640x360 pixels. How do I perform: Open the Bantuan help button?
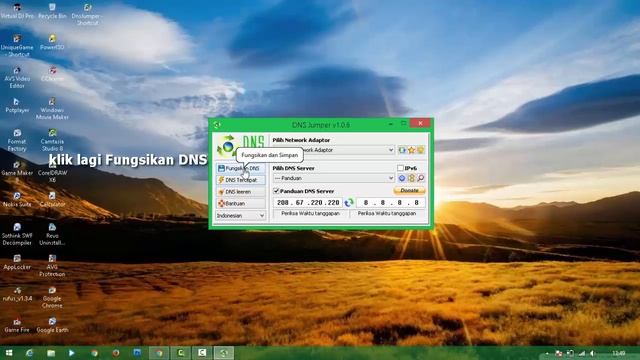tap(240, 203)
